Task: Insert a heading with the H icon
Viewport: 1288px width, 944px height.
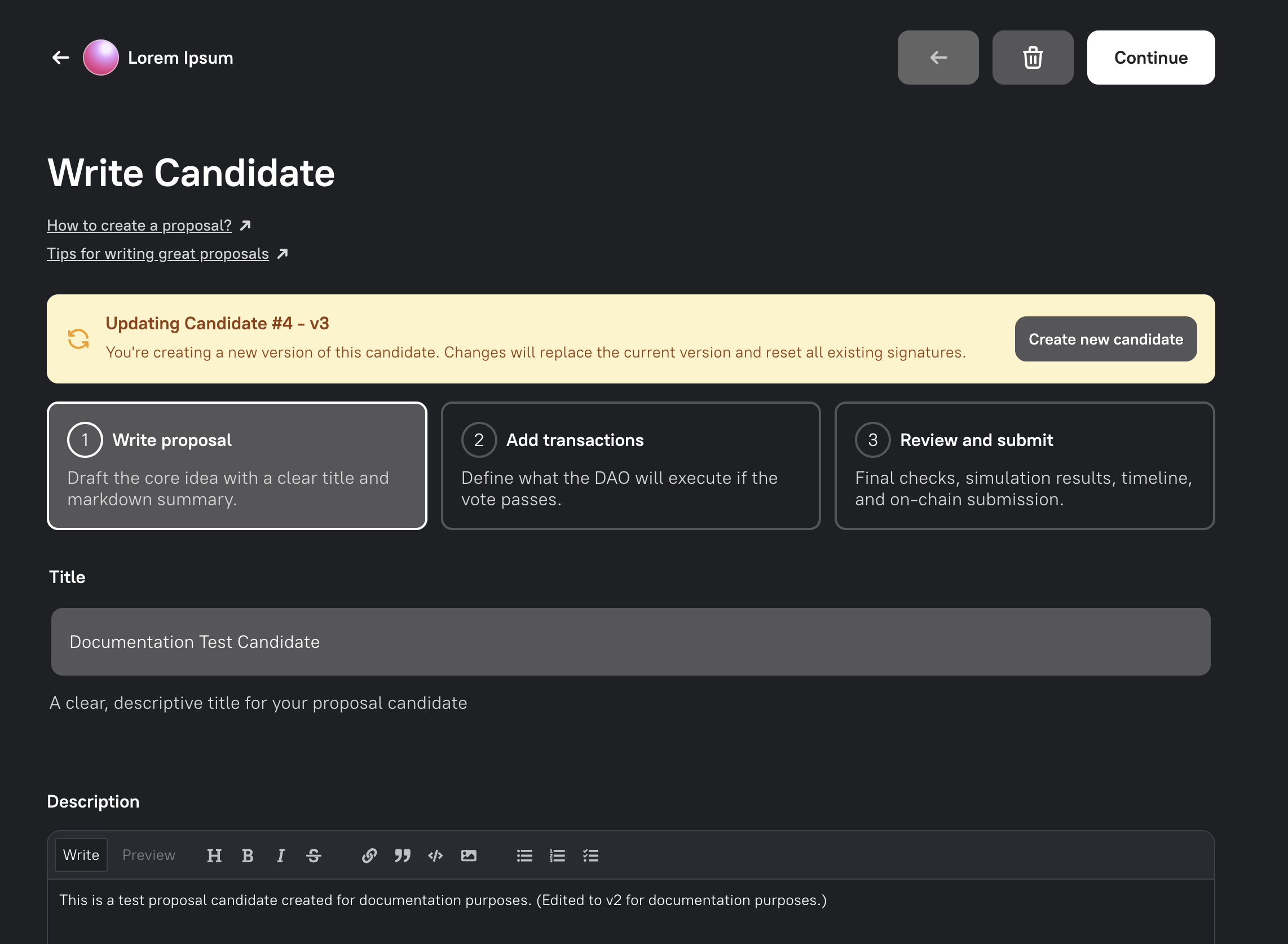Action: (x=214, y=855)
